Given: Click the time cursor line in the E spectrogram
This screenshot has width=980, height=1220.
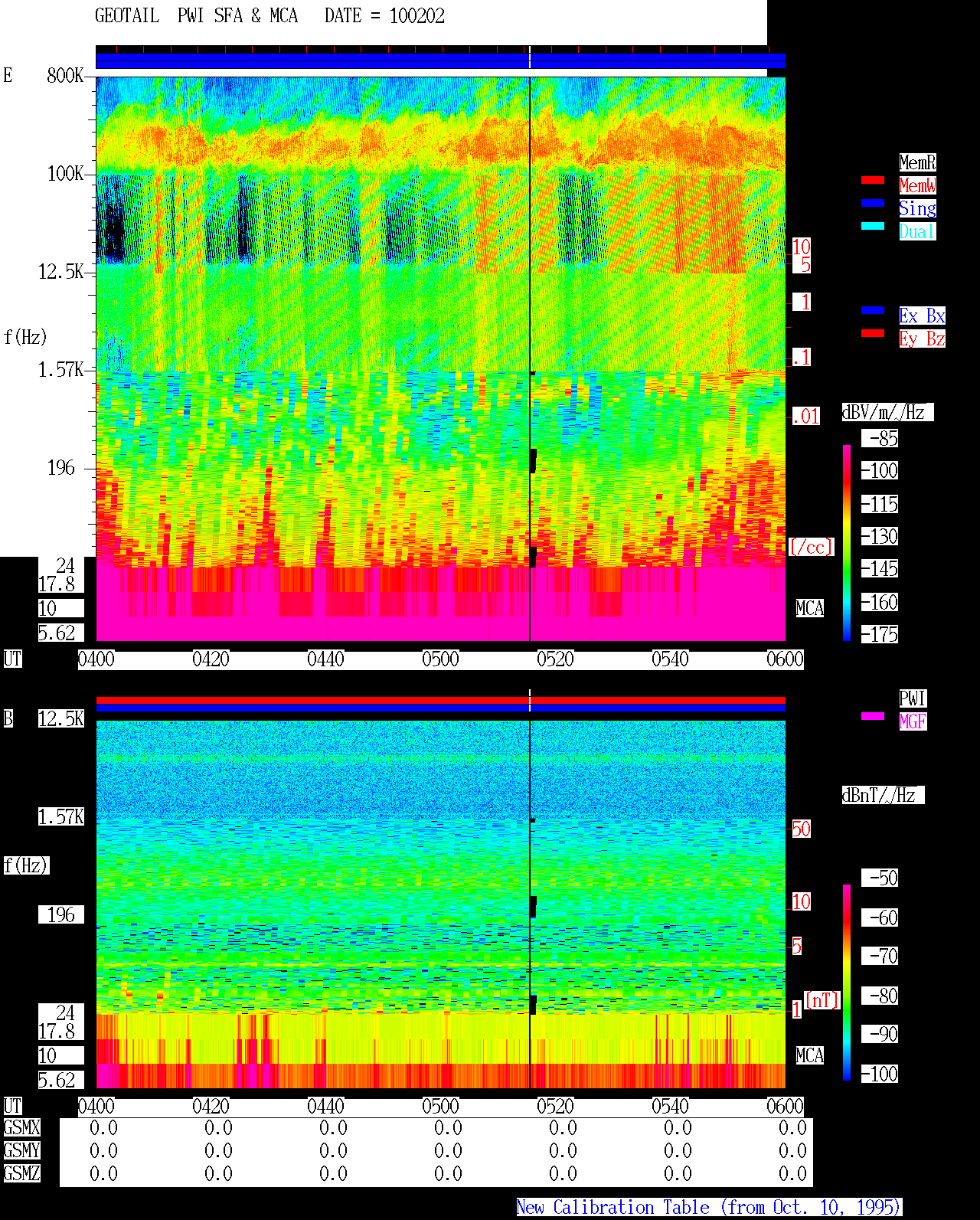Looking at the screenshot, I should click(530, 358).
